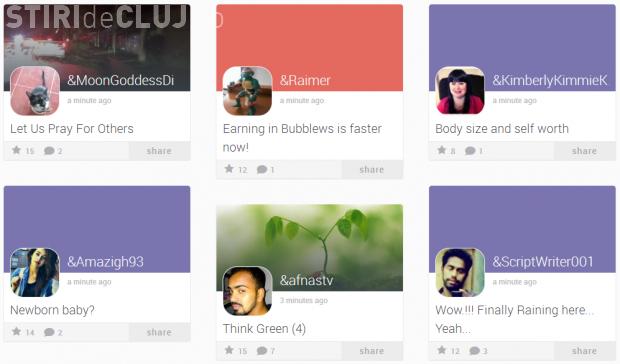Open the &afnastv profile photo
This screenshot has height=364, width=620.
pos(248,291)
